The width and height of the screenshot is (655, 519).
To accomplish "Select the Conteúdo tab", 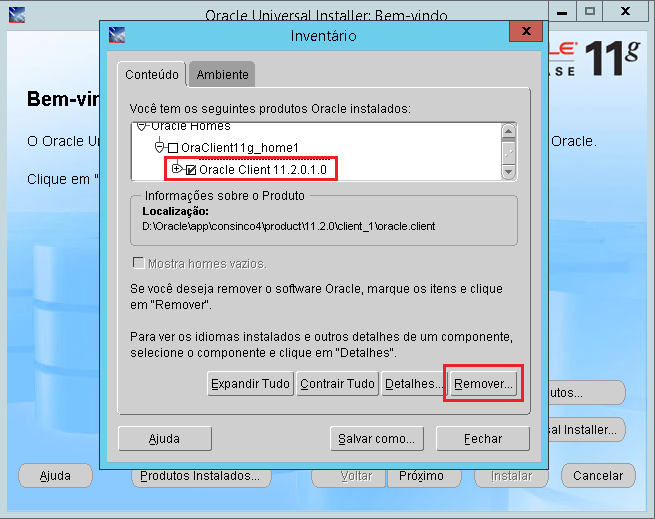I will pyautogui.click(x=152, y=74).
